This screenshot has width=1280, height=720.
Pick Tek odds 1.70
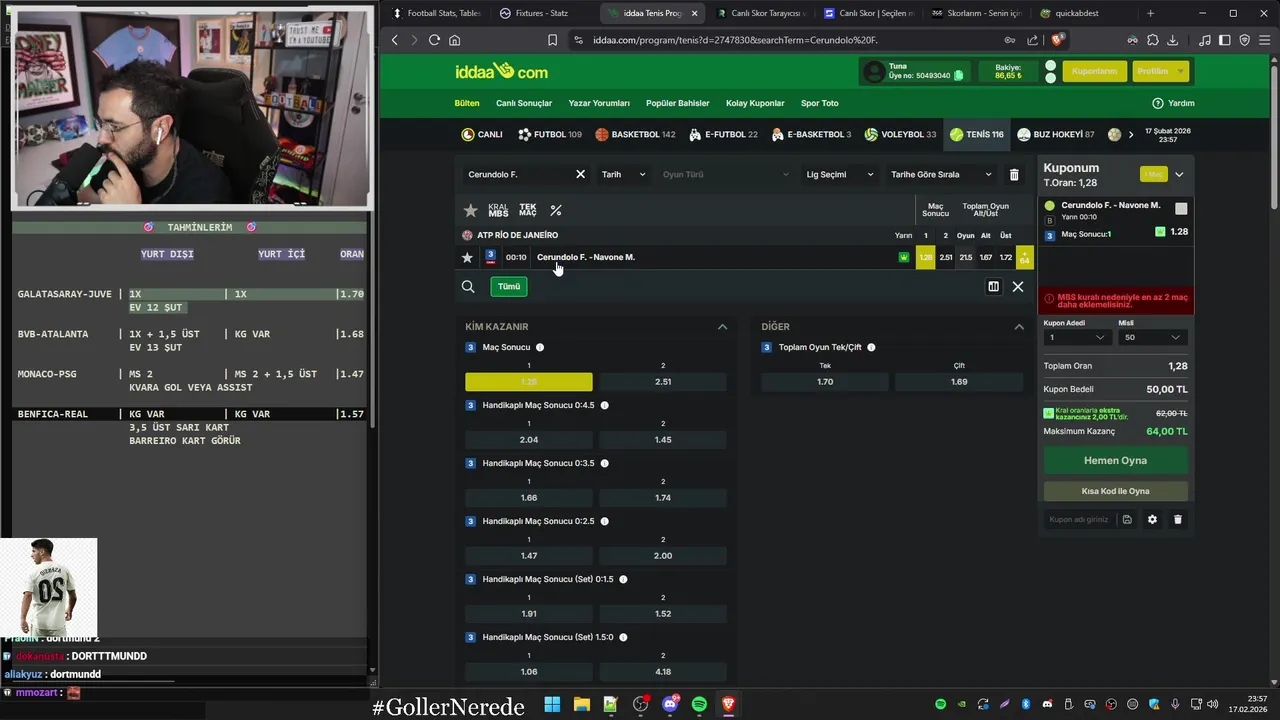pos(825,382)
